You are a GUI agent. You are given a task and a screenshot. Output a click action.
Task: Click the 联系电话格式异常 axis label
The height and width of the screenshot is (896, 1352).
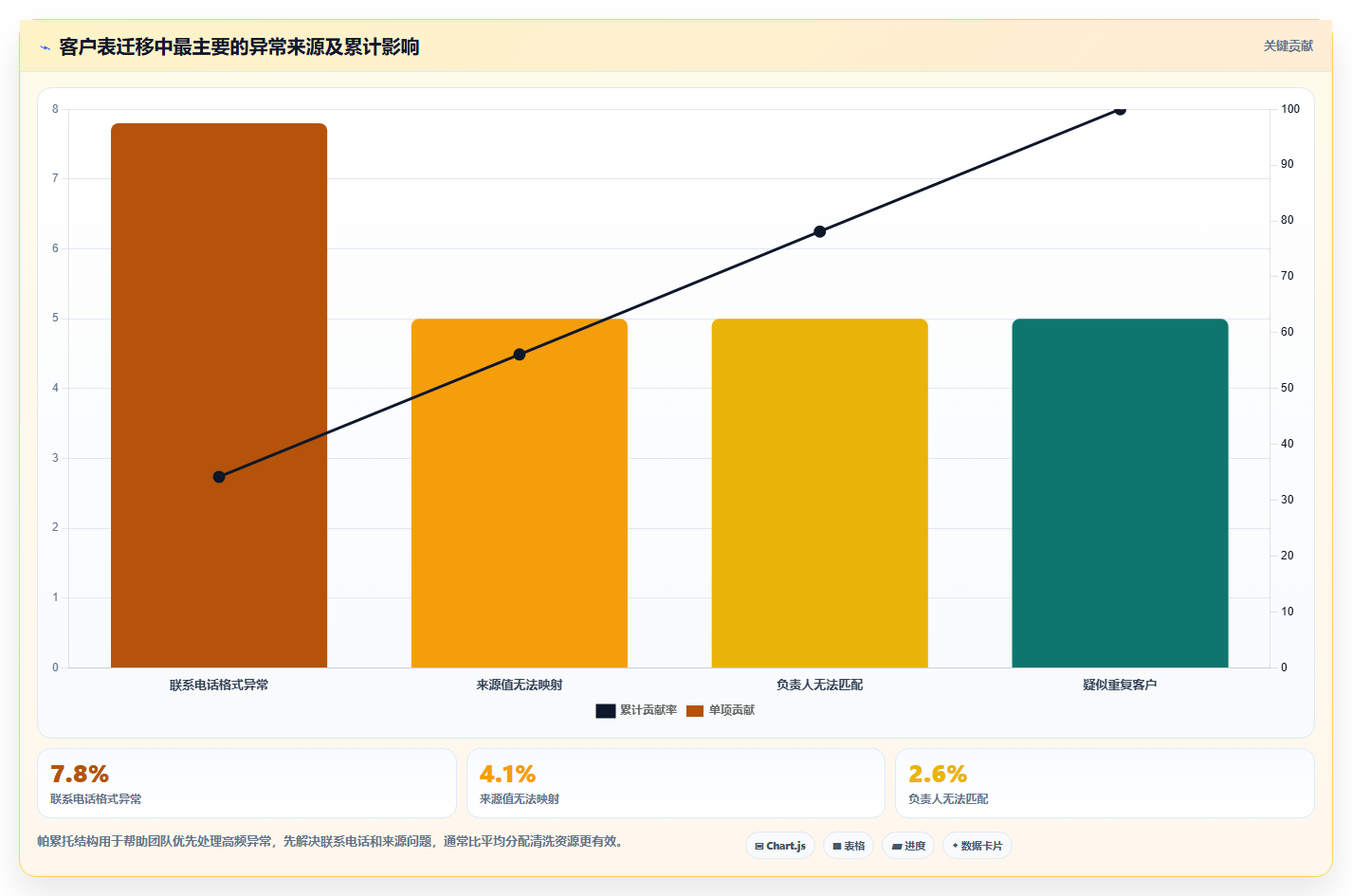pyautogui.click(x=219, y=685)
